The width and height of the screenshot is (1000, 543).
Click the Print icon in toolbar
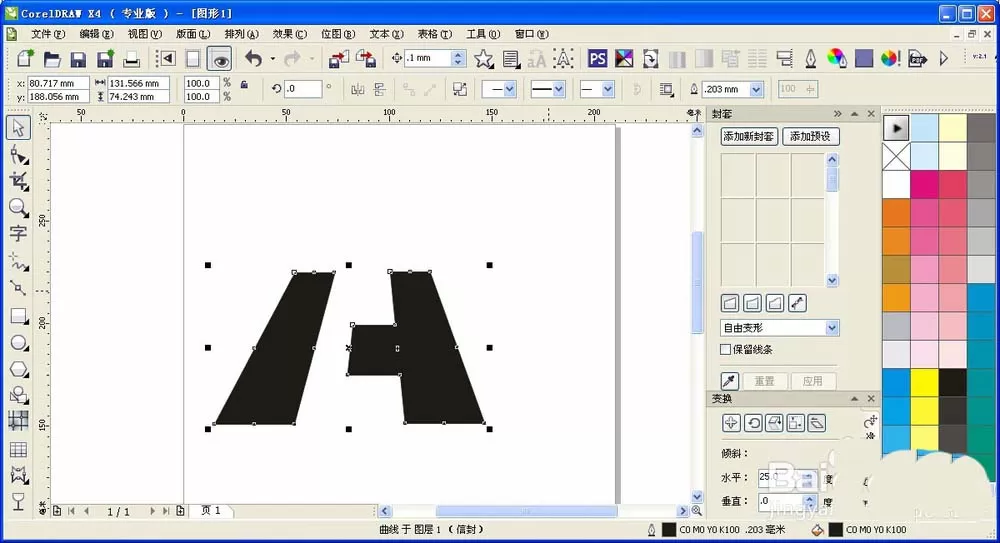pos(131,59)
